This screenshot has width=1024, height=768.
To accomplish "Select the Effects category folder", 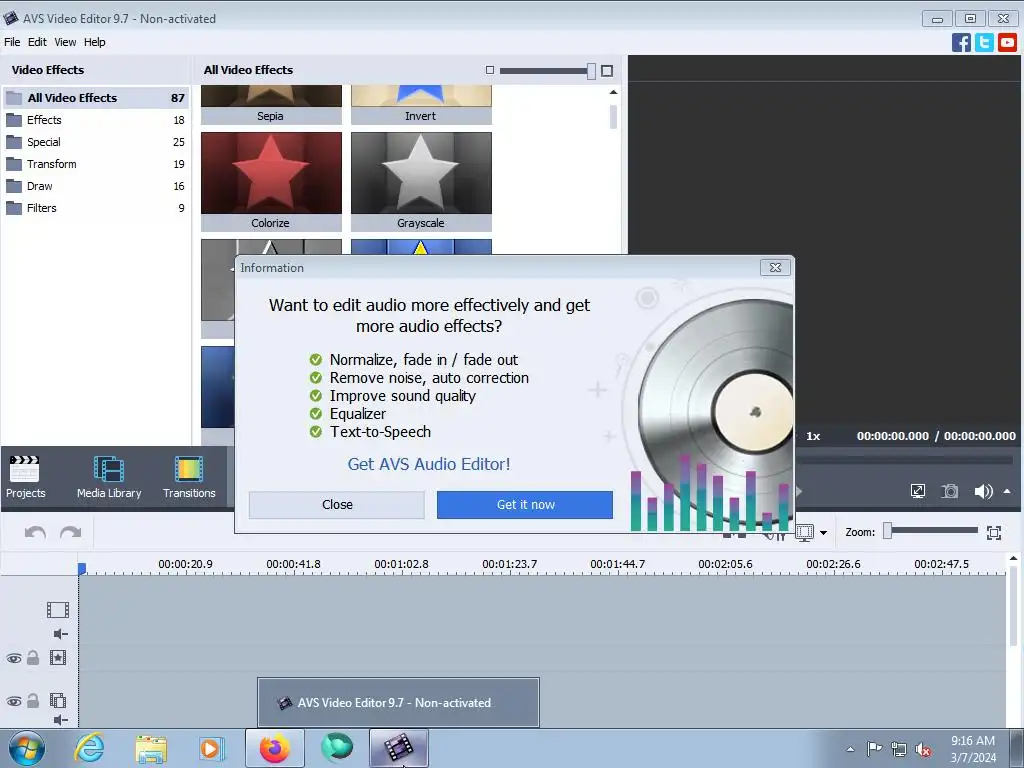I will pyautogui.click(x=96, y=120).
